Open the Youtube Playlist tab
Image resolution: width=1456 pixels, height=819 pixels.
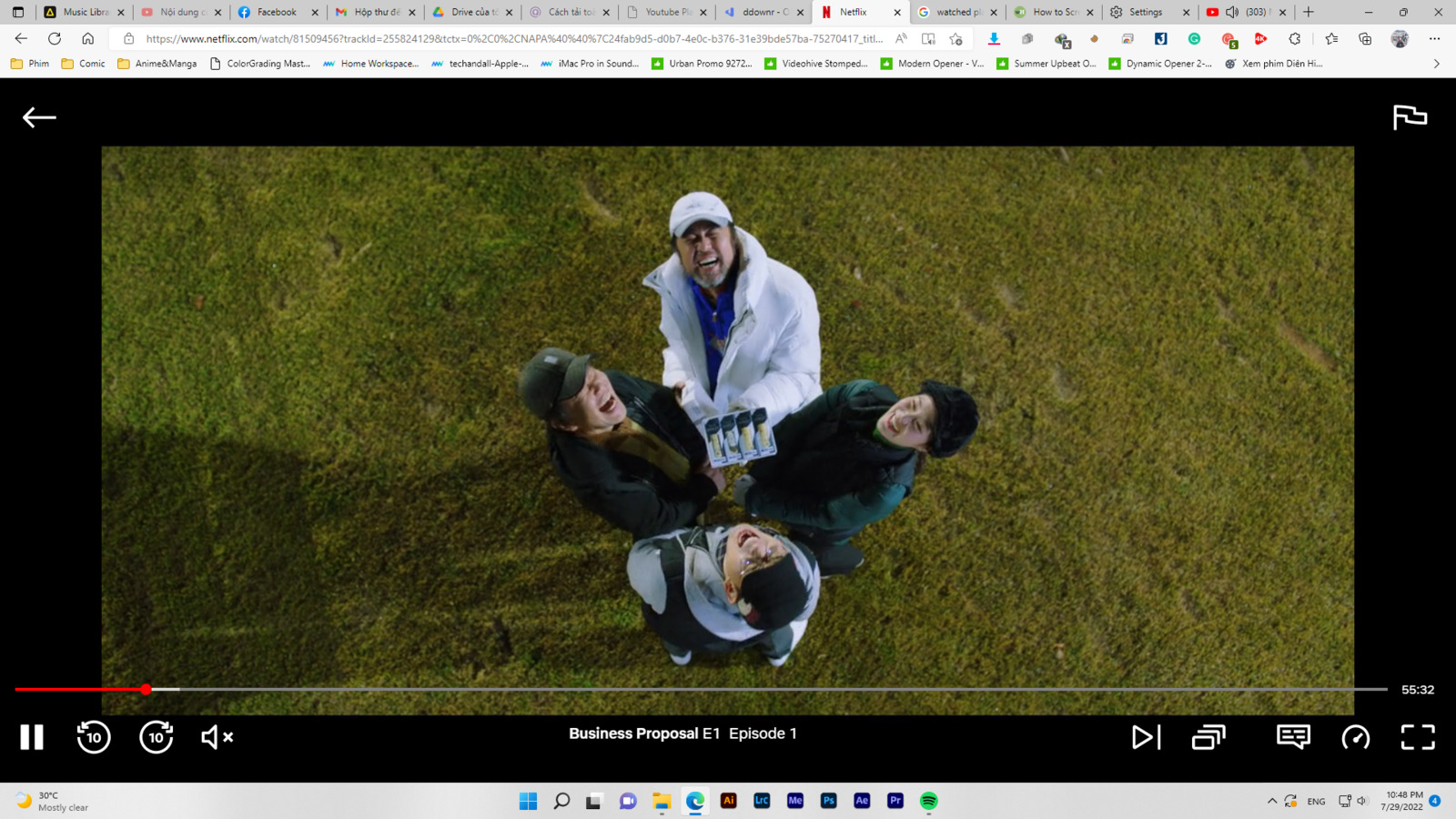click(x=667, y=12)
